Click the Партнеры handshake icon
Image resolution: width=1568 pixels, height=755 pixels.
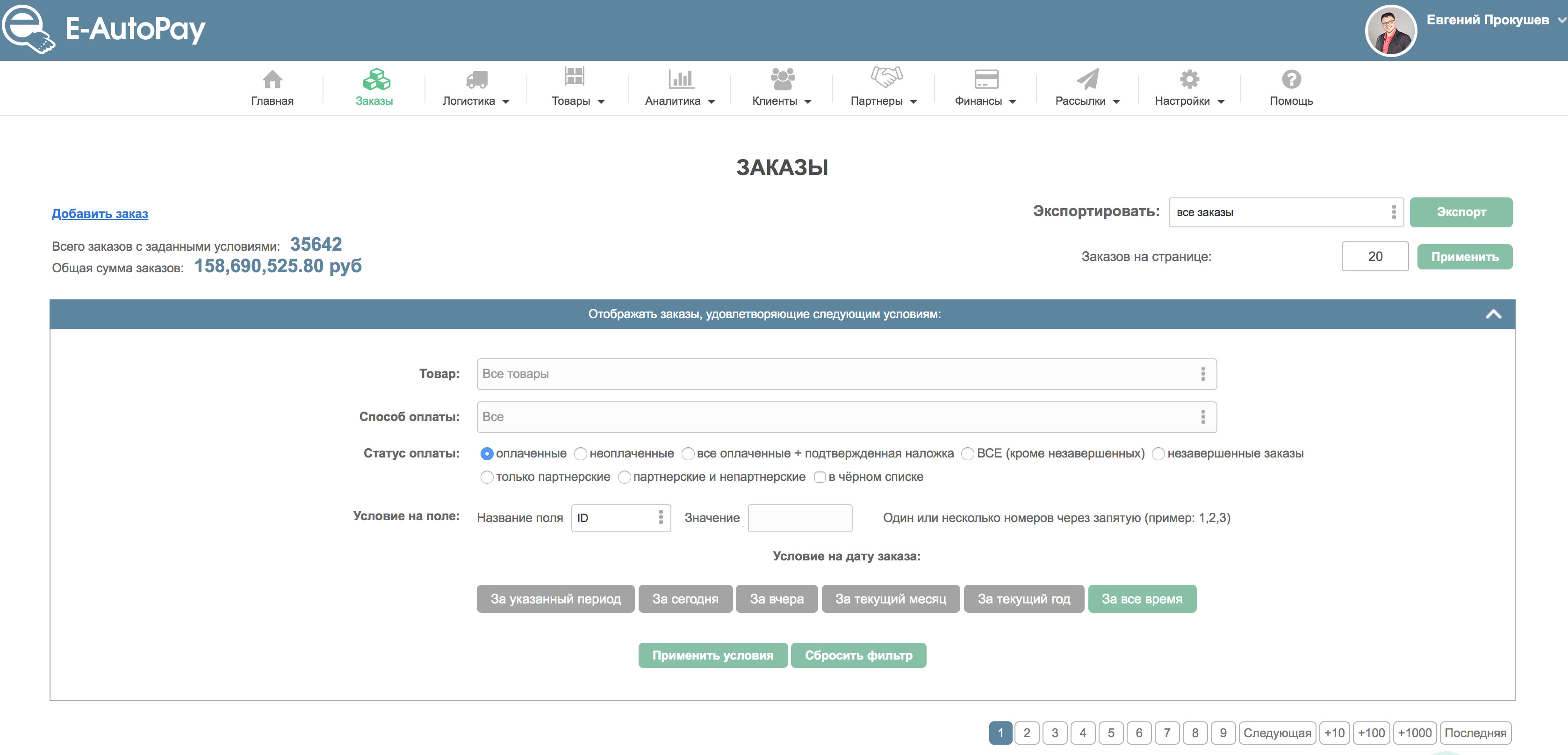click(x=886, y=77)
